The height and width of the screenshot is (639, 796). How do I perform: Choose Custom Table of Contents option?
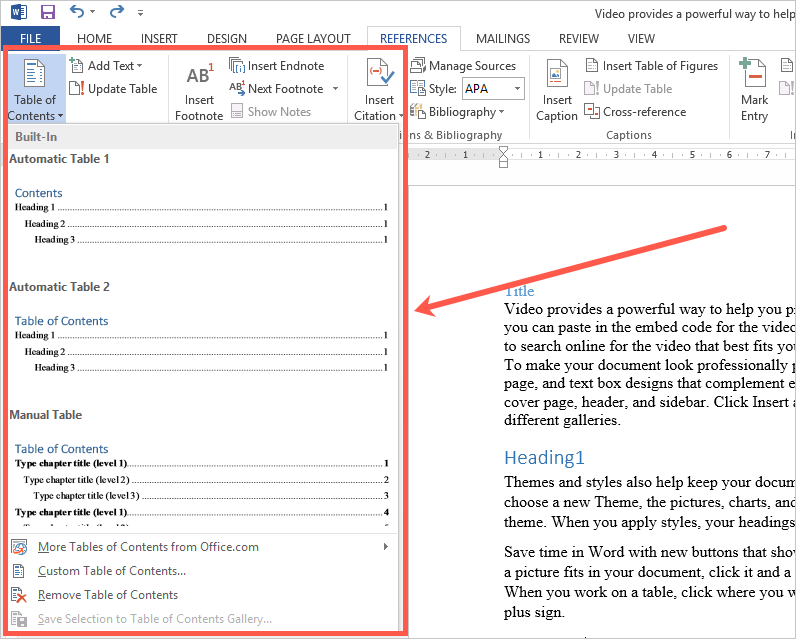click(x=112, y=571)
